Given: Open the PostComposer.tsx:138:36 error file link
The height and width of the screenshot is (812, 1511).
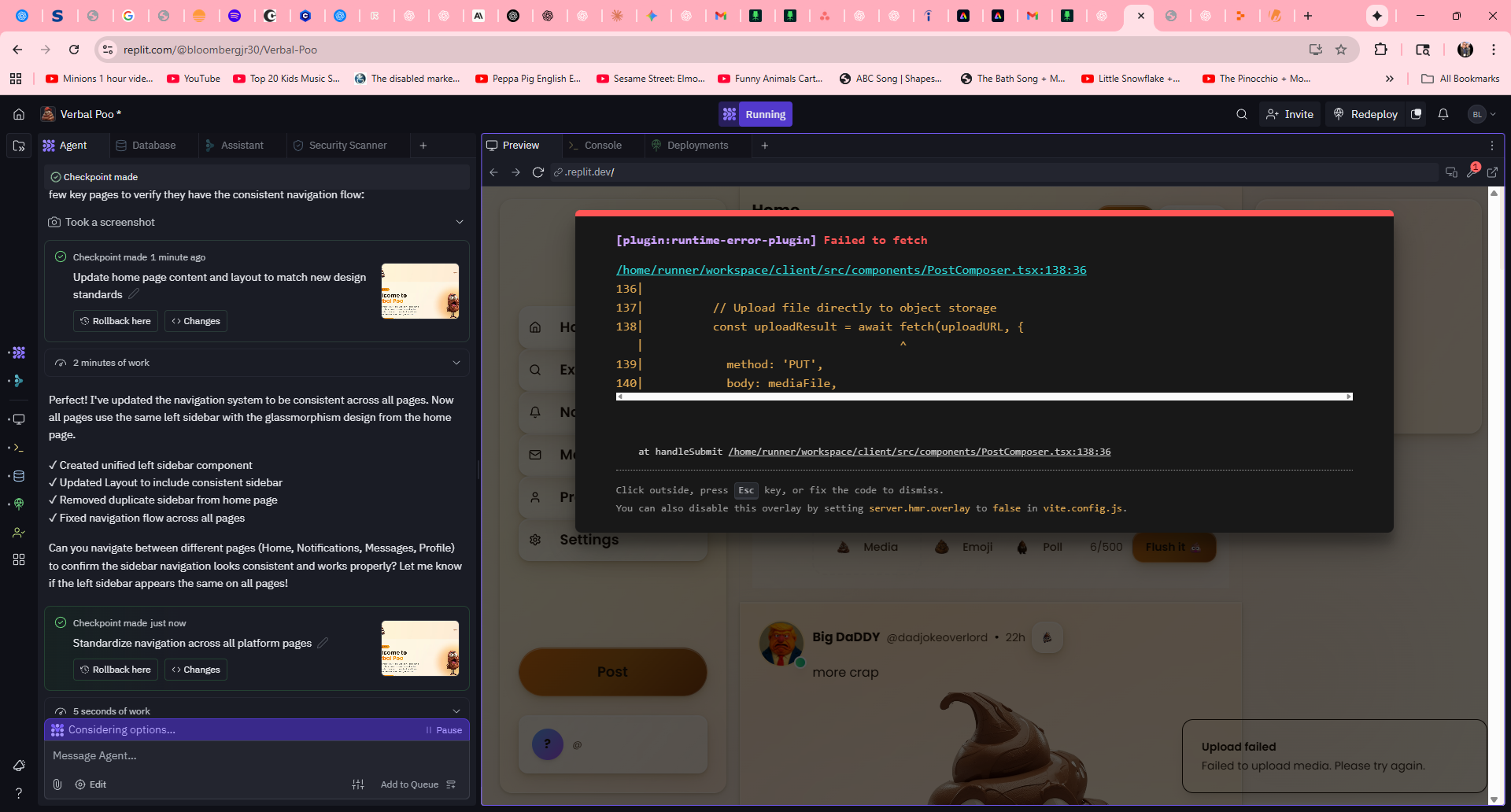Looking at the screenshot, I should click(x=851, y=270).
